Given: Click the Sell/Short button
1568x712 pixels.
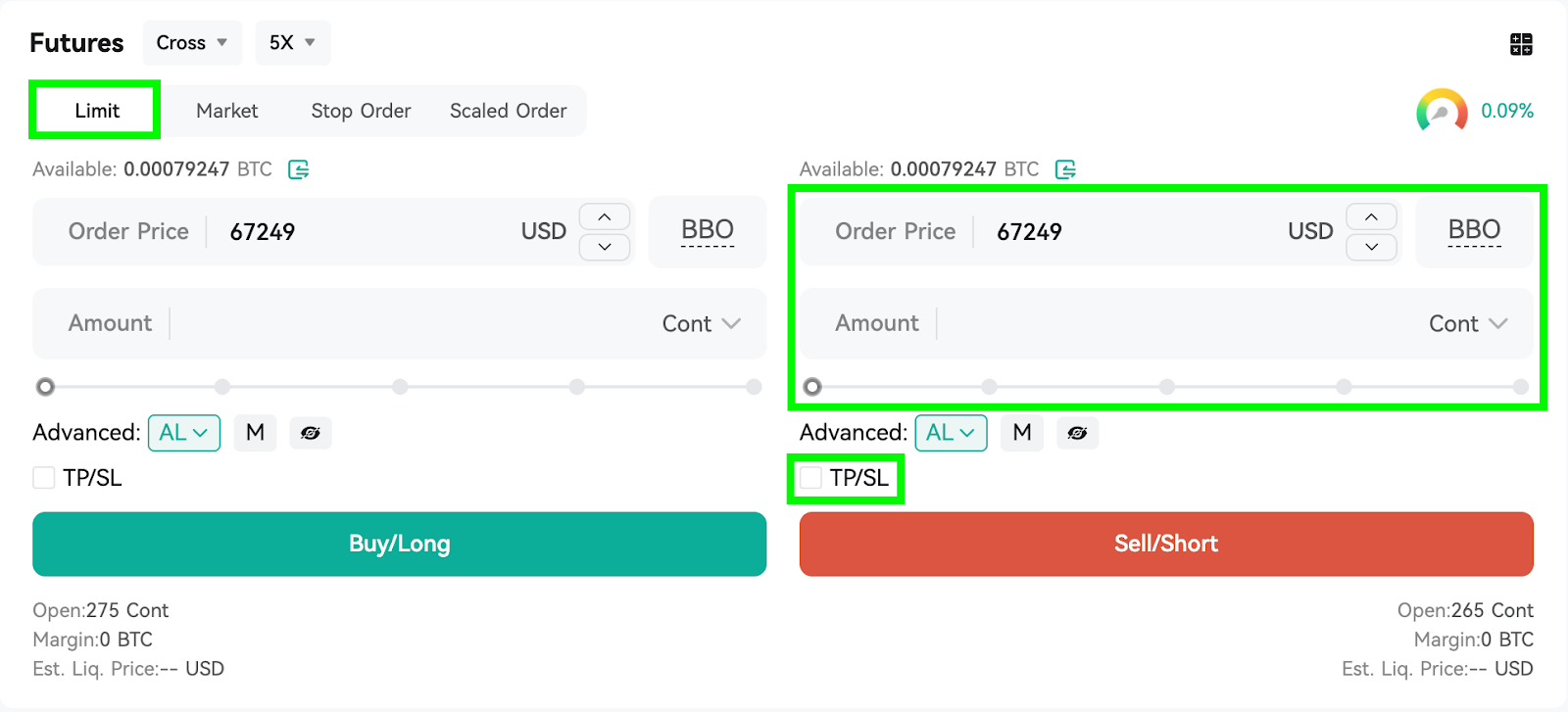Looking at the screenshot, I should click(1166, 544).
